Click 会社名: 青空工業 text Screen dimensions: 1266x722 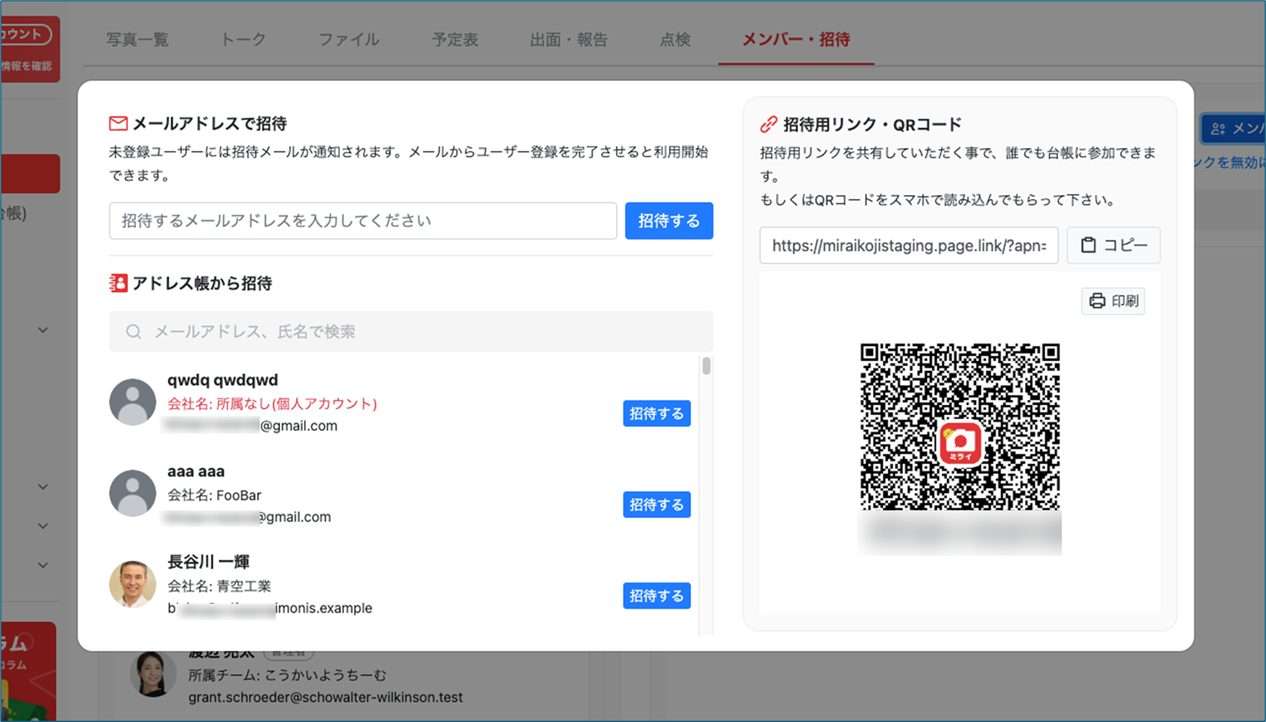coord(219,586)
